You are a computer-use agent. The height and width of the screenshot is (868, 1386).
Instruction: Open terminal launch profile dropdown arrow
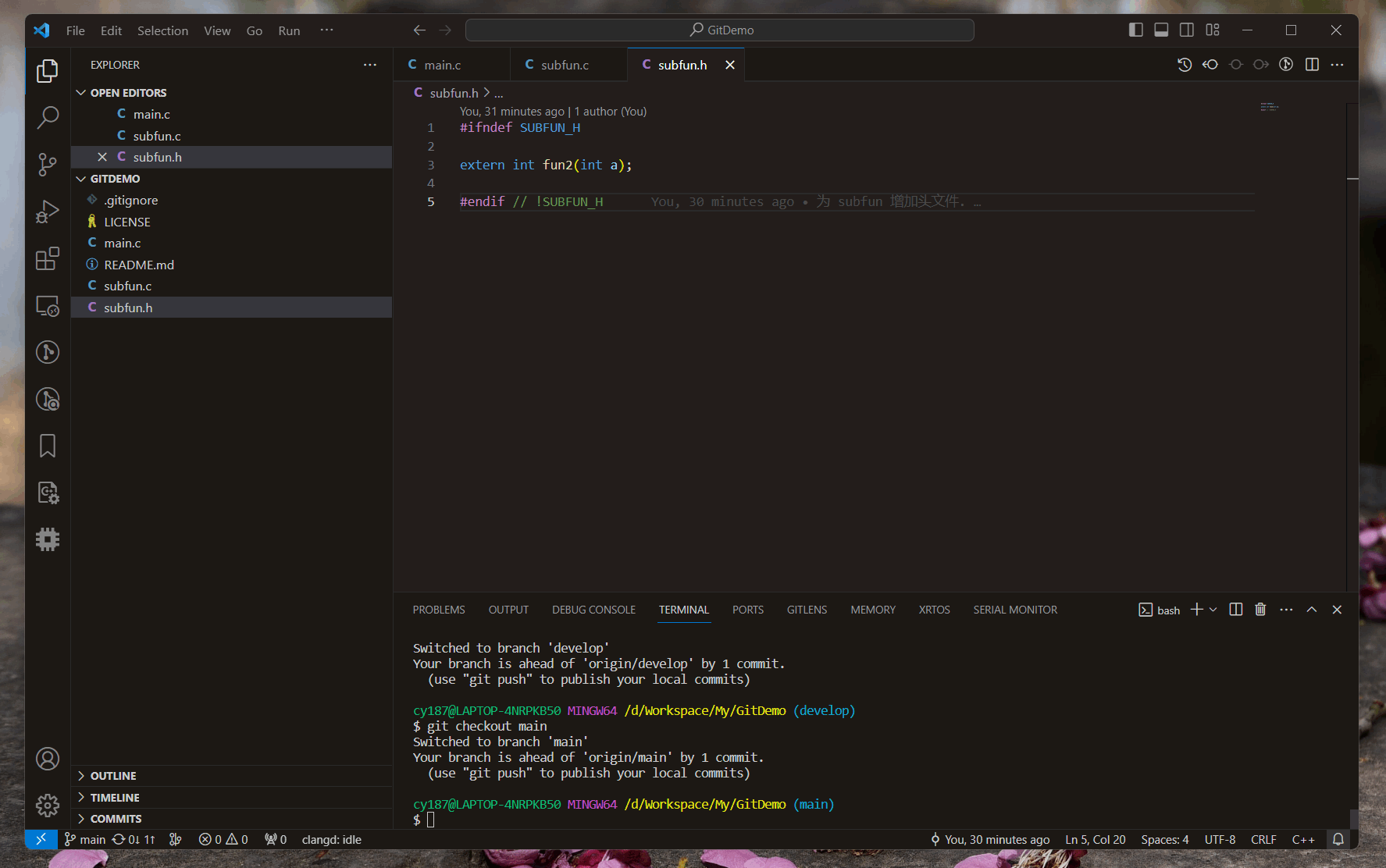[1213, 610]
